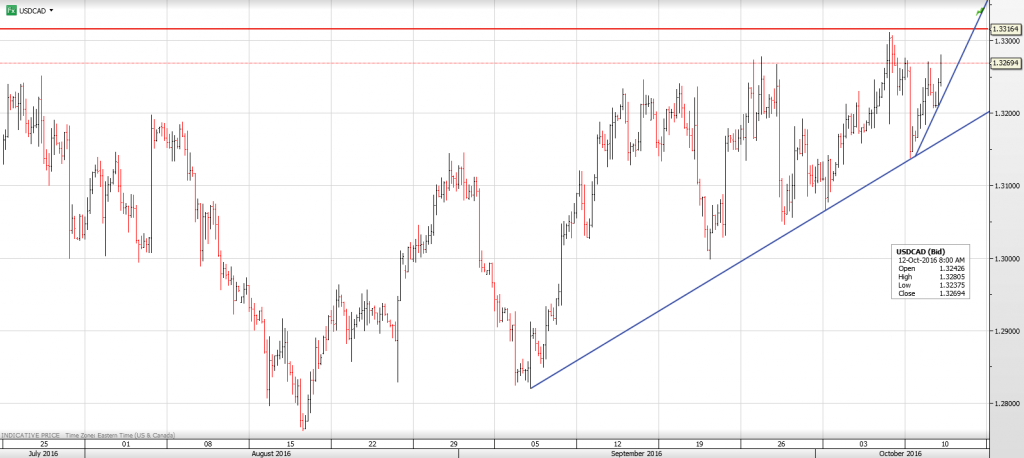Click the September 2016 month label

coord(639,453)
